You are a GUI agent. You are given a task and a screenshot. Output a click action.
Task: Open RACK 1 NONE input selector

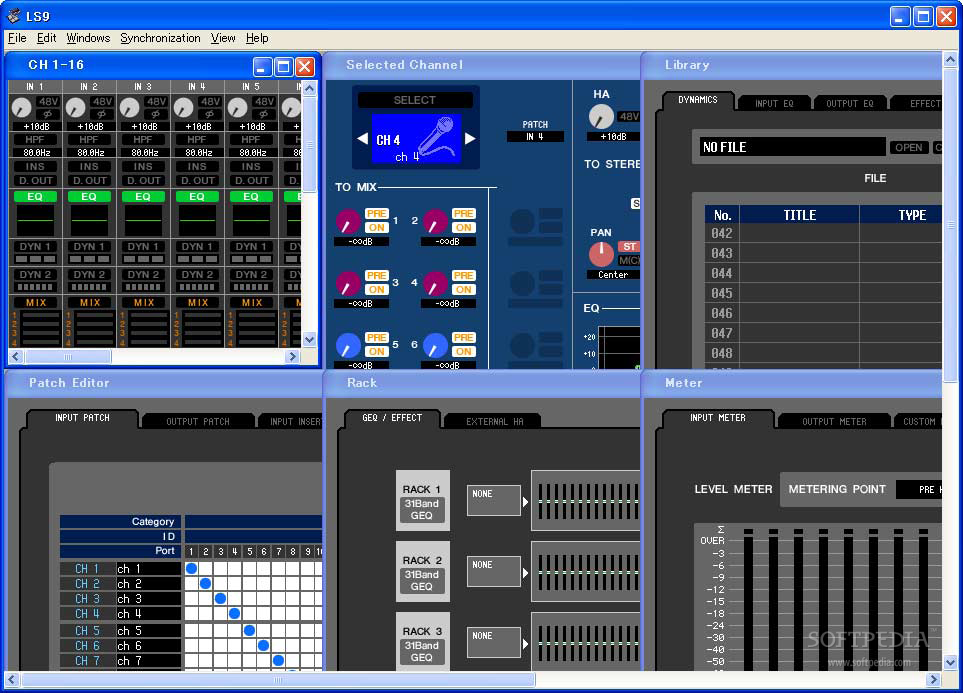pyautogui.click(x=494, y=500)
